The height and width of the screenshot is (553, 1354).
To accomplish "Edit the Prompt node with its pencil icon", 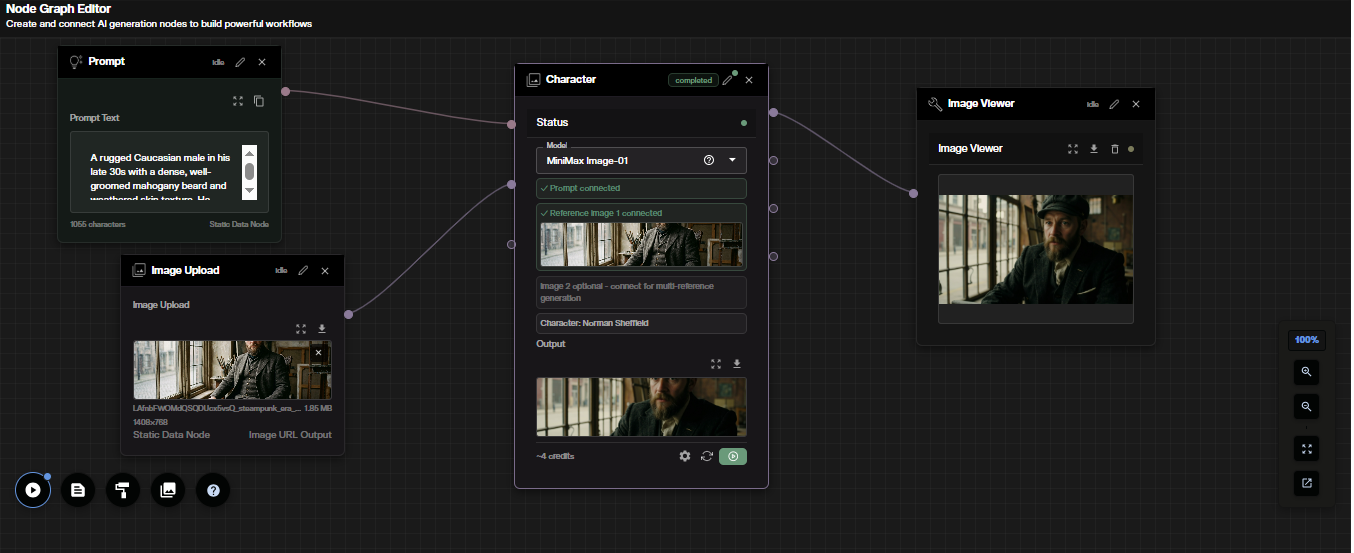I will [x=240, y=62].
